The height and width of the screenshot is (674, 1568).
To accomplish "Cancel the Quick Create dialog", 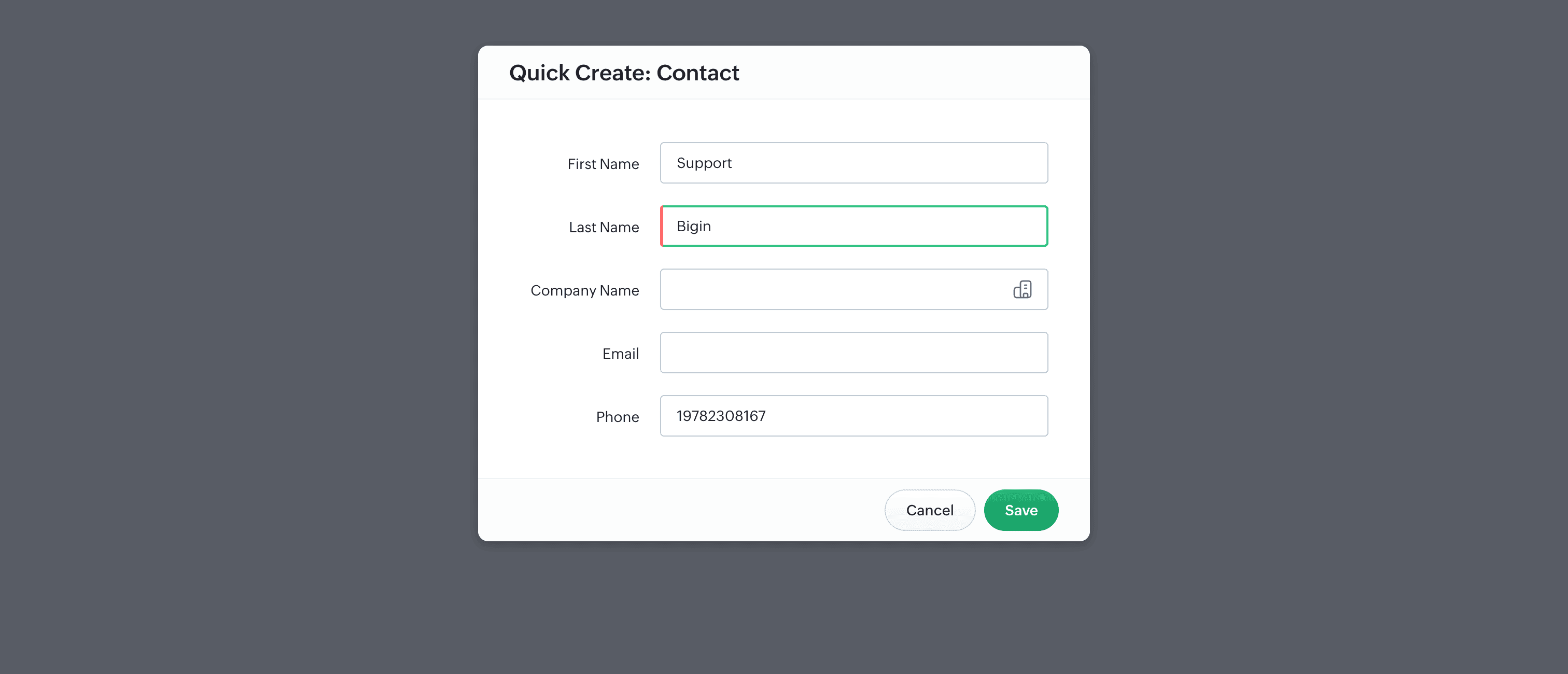I will (x=929, y=510).
